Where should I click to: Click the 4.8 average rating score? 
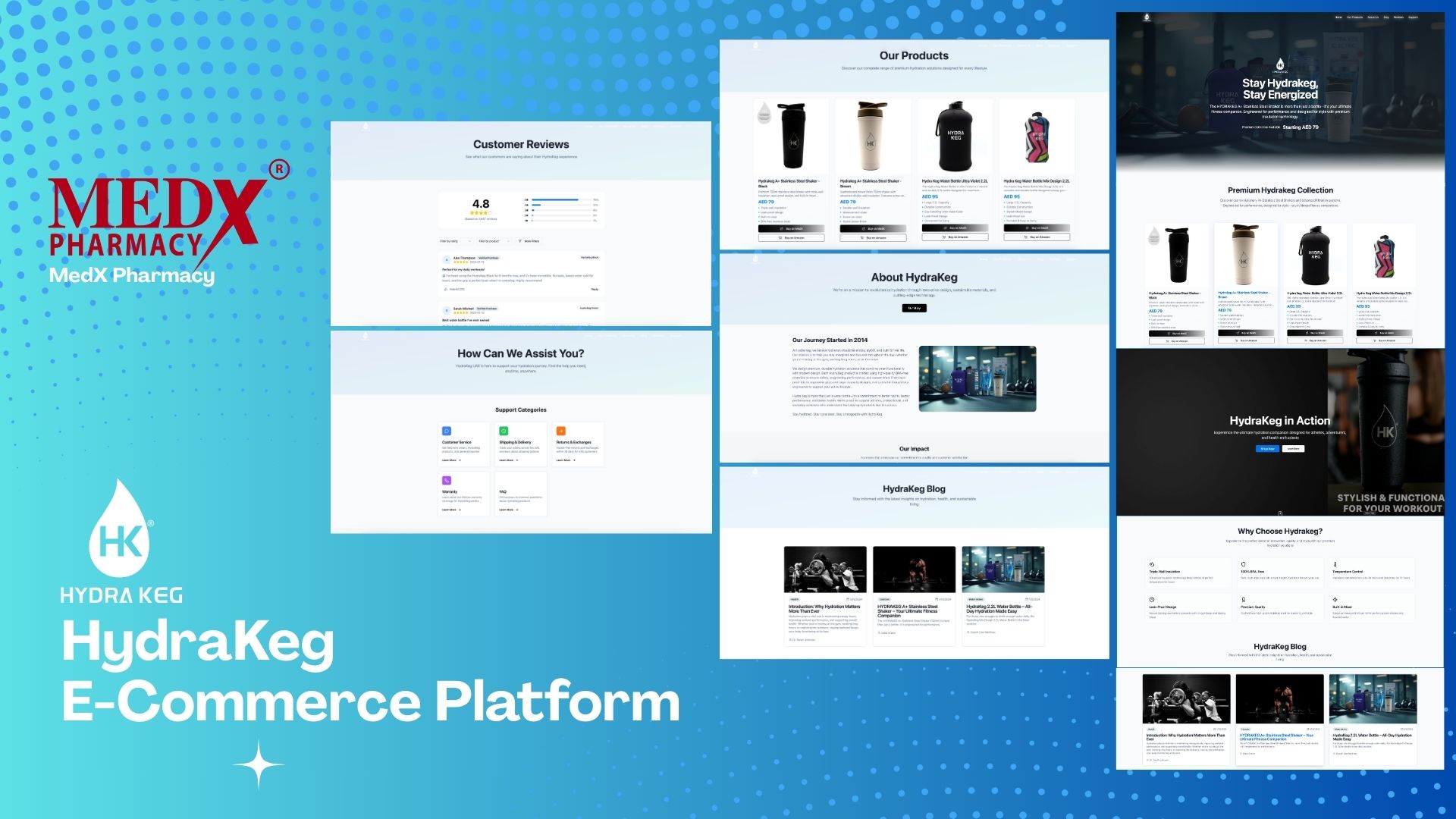point(481,203)
